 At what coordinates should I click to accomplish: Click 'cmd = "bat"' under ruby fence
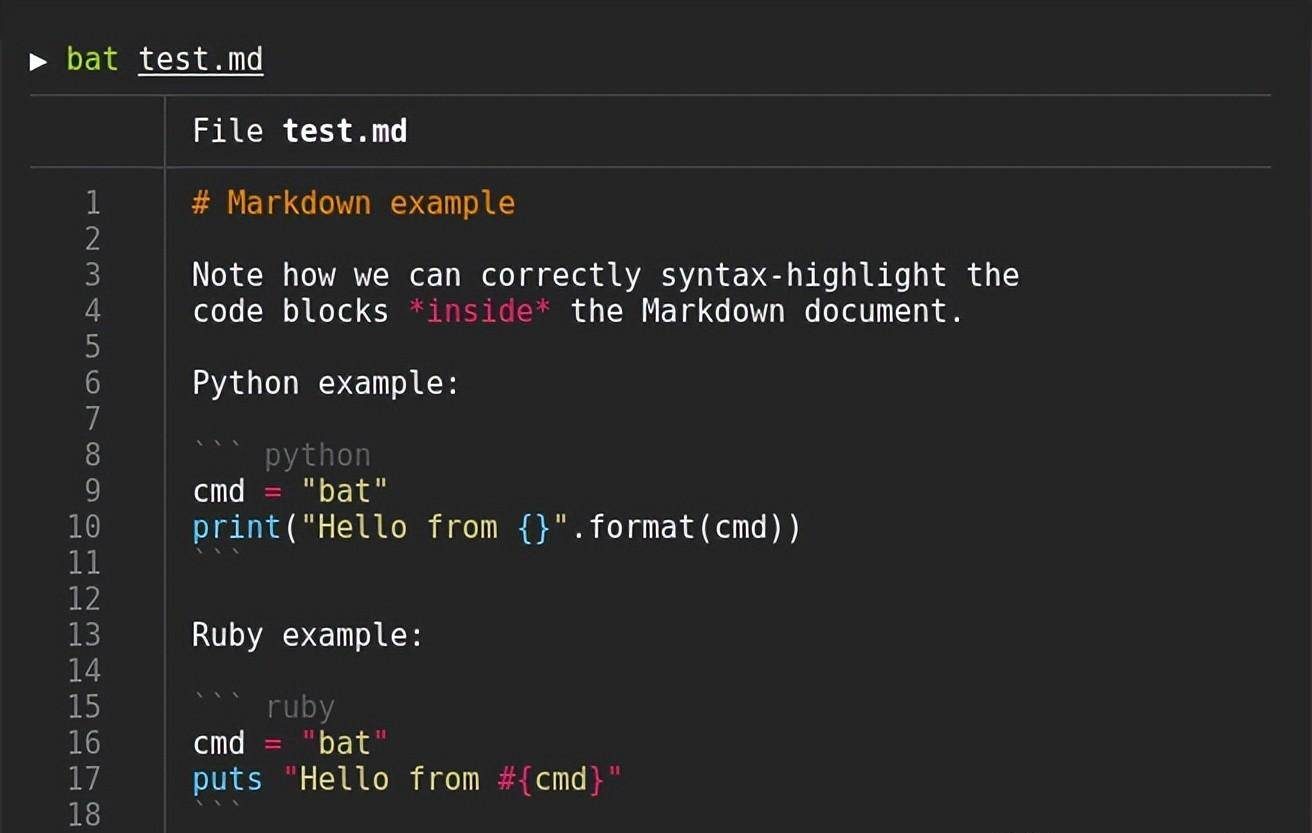coord(290,743)
